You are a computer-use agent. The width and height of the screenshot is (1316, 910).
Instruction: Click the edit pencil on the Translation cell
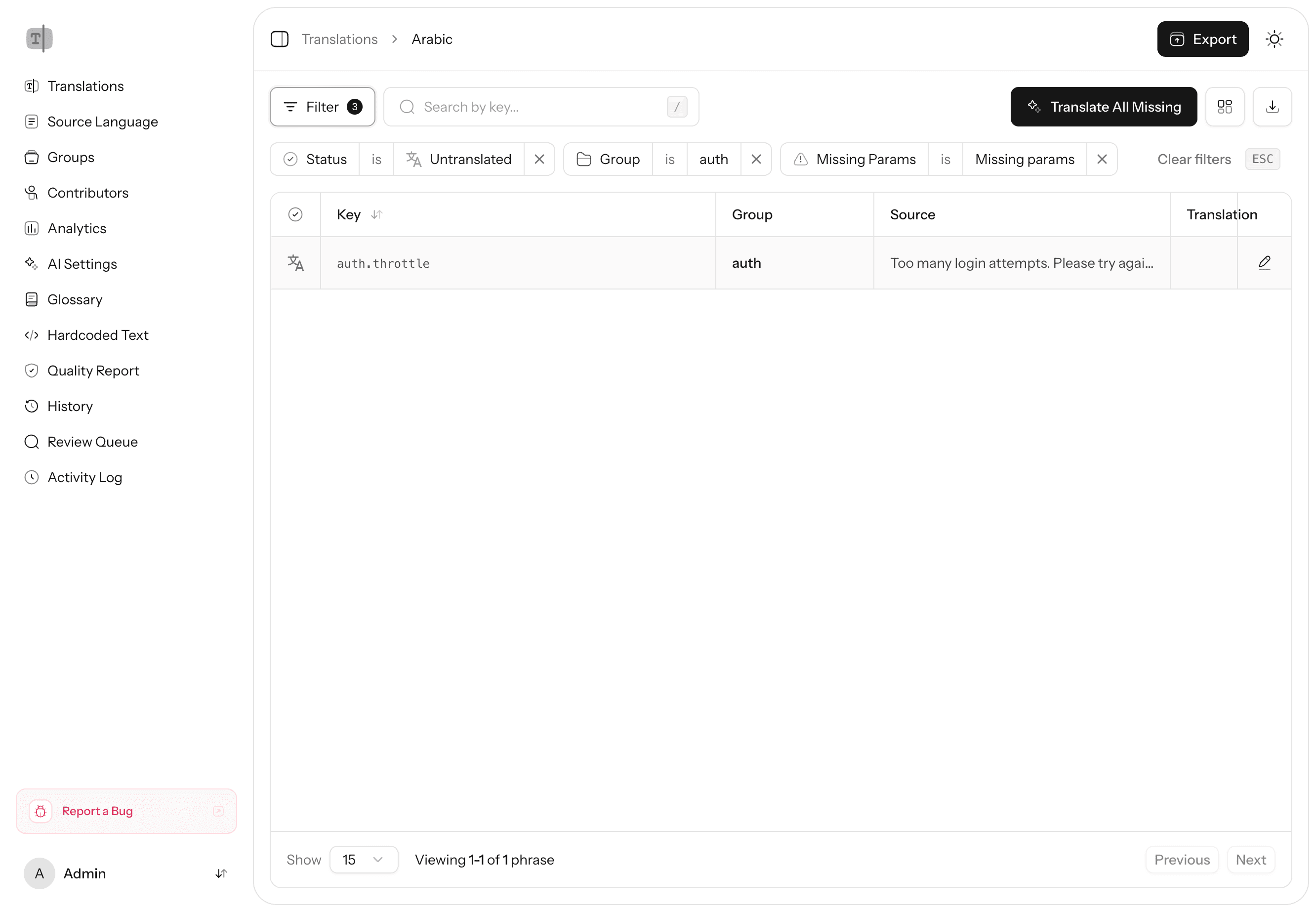click(x=1265, y=263)
